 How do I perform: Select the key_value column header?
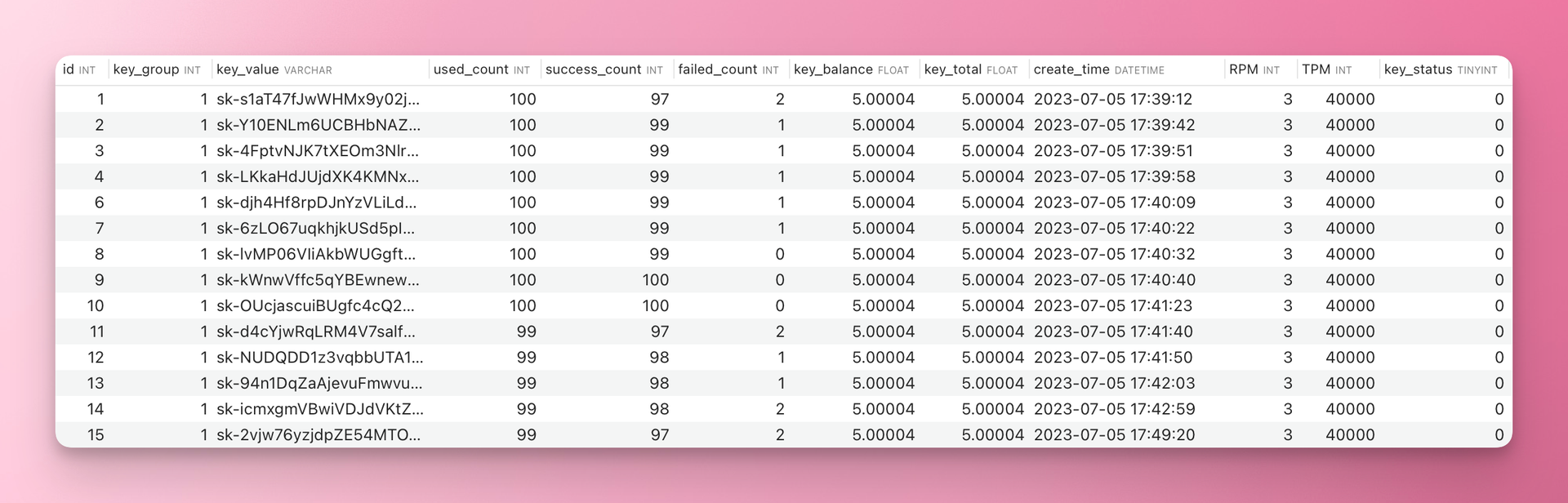274,69
